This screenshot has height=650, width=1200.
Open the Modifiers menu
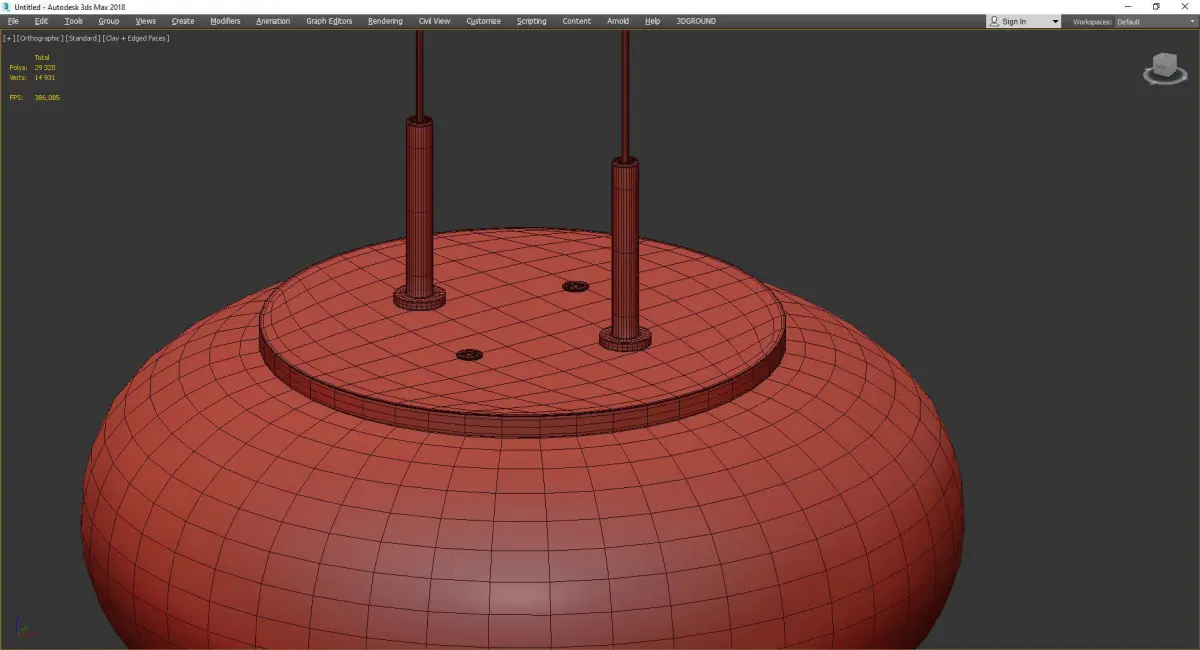coord(225,21)
